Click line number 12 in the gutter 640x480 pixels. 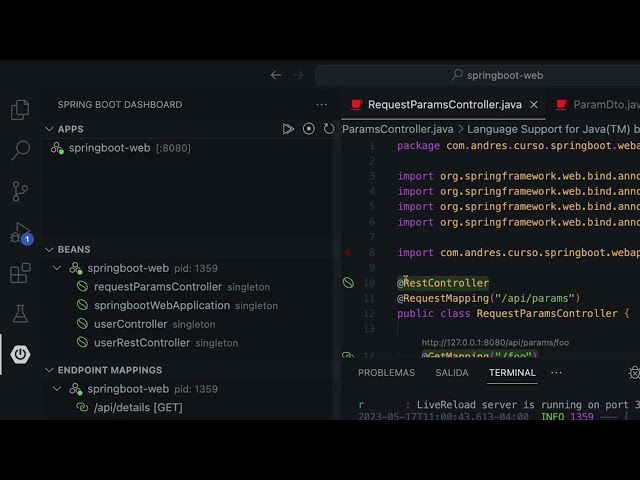(x=369, y=313)
